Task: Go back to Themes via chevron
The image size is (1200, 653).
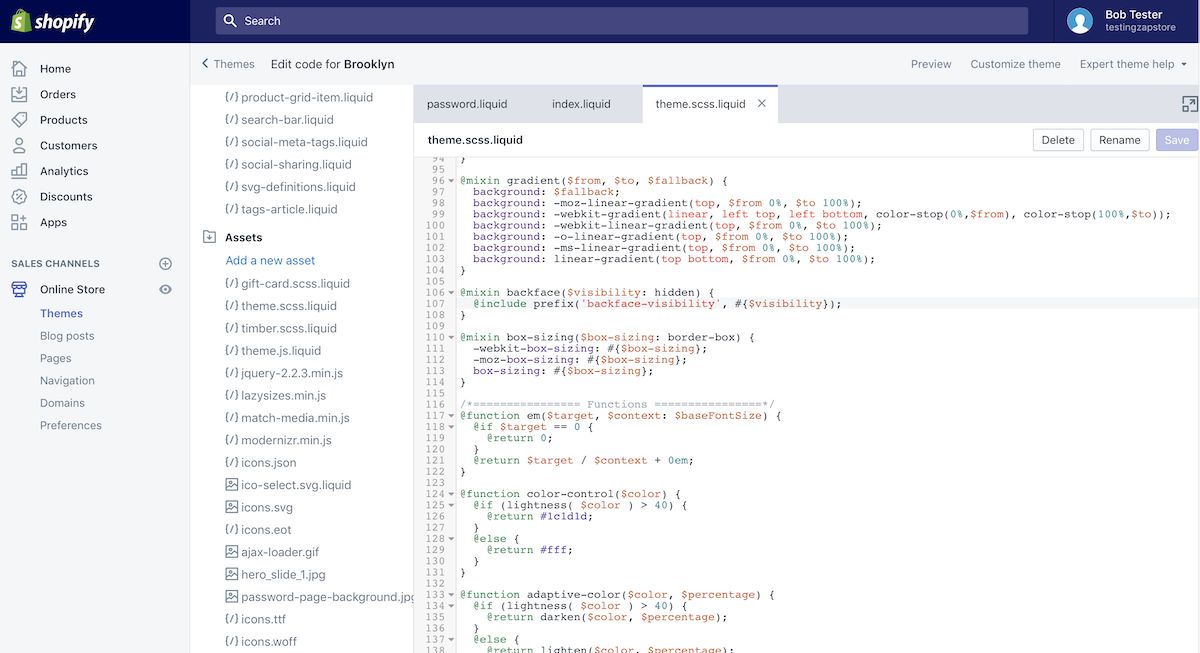Action: 206,64
